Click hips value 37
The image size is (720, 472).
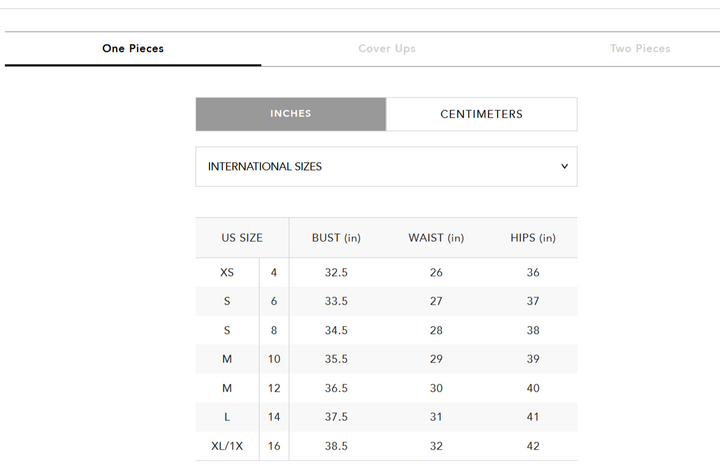point(533,301)
